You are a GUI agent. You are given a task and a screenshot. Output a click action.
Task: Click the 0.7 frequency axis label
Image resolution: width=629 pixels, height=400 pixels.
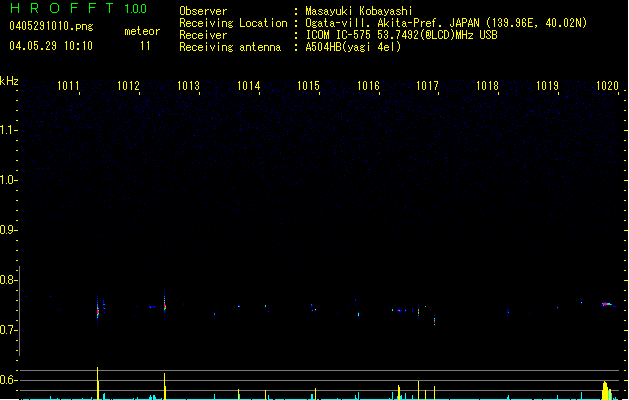click(8, 330)
